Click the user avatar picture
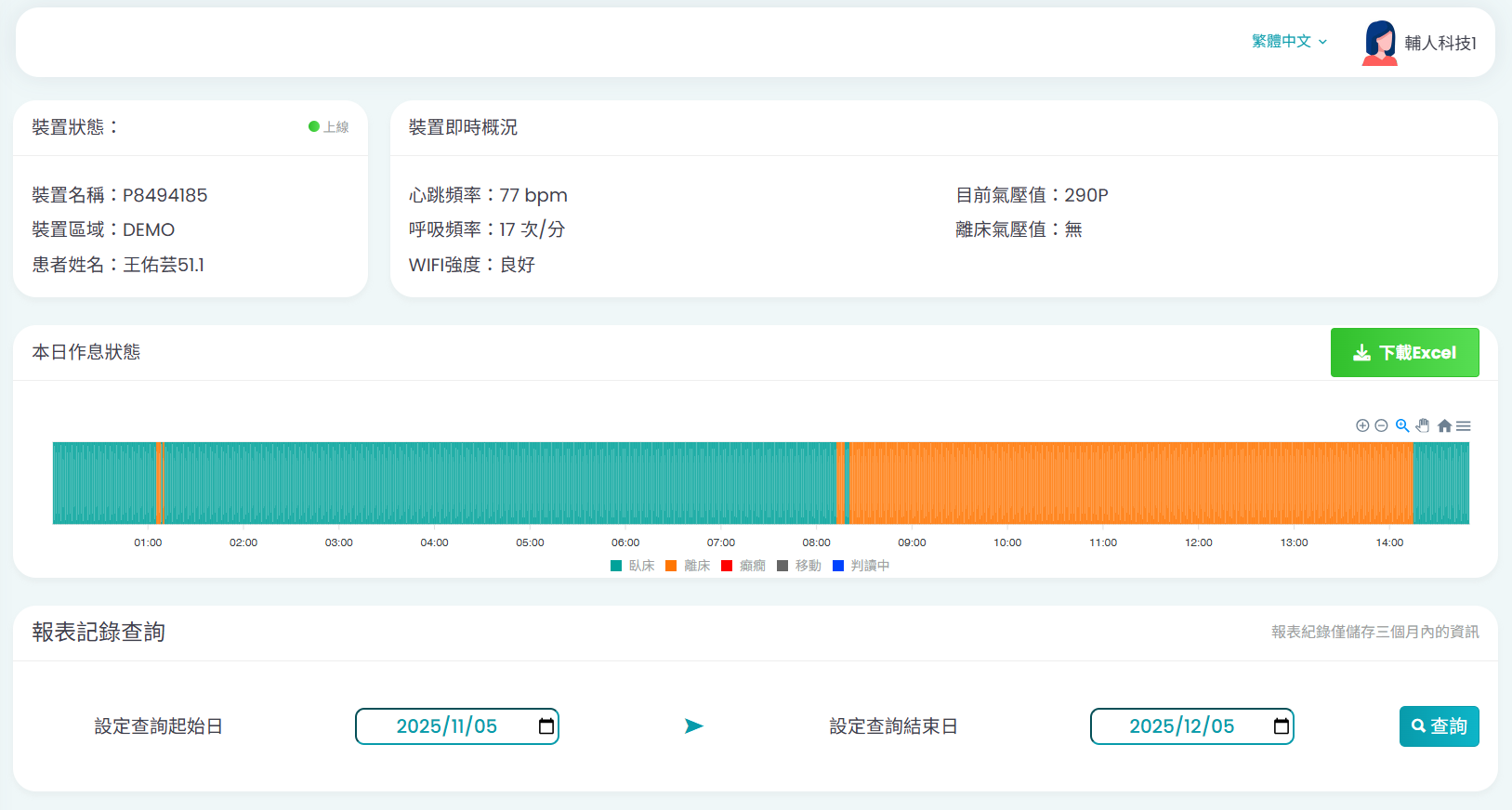This screenshot has height=810, width=1512. pos(1380,43)
